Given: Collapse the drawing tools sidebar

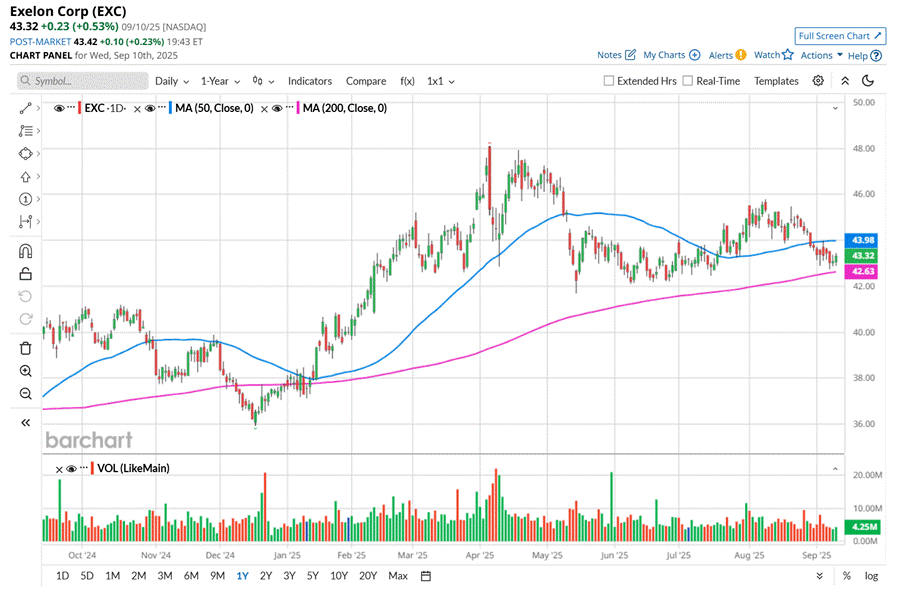Looking at the screenshot, I should coord(25,423).
